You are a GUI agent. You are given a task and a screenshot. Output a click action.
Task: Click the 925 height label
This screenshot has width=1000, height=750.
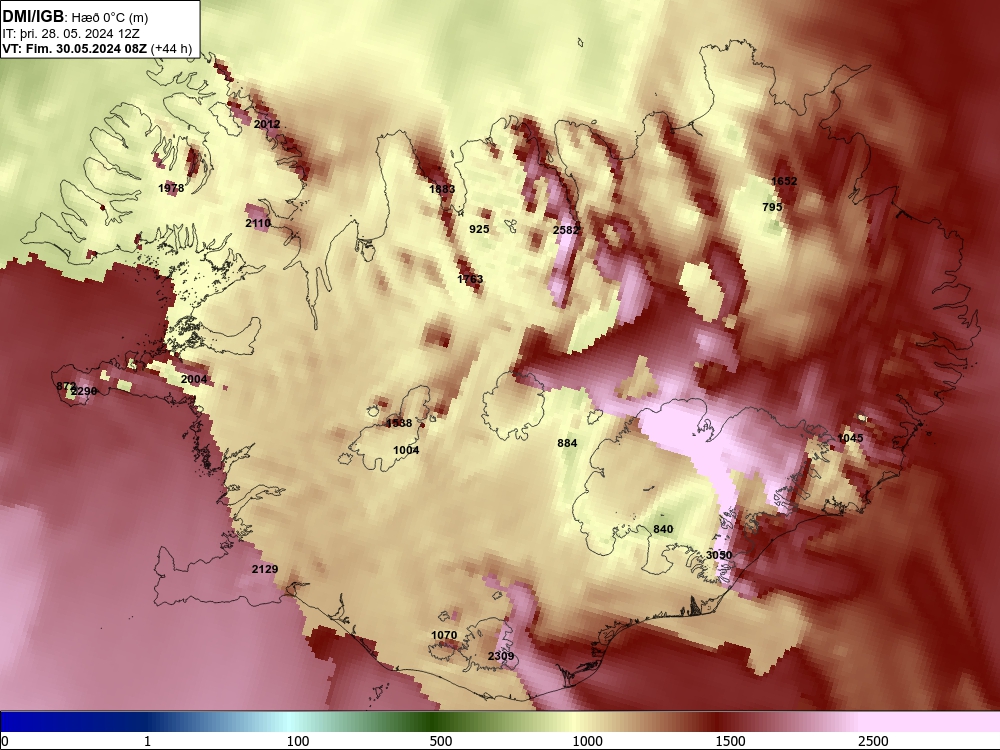[479, 229]
